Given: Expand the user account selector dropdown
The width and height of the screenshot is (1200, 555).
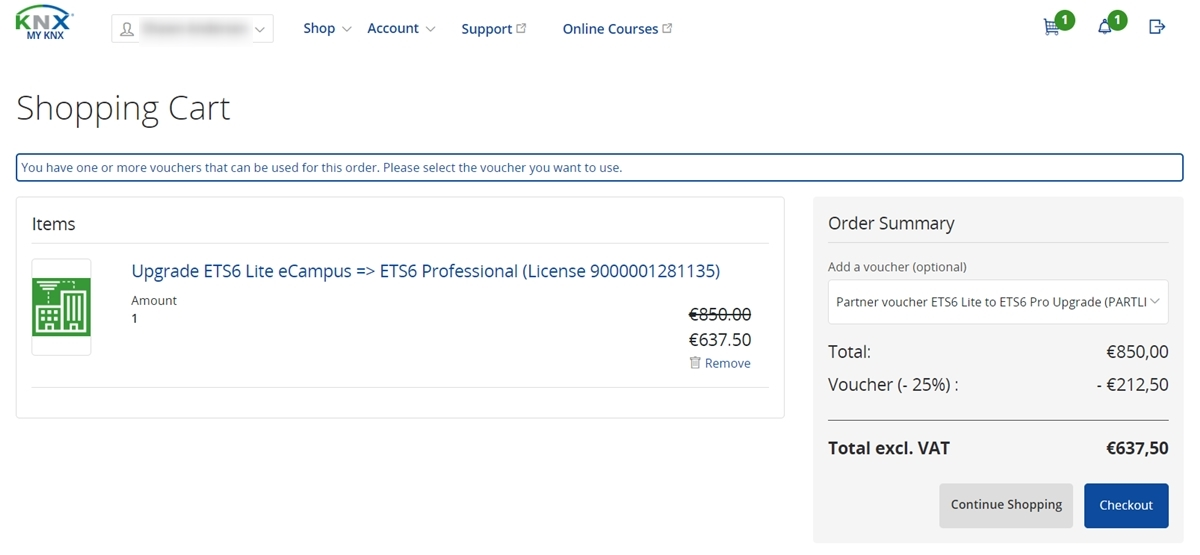Looking at the screenshot, I should (x=192, y=29).
